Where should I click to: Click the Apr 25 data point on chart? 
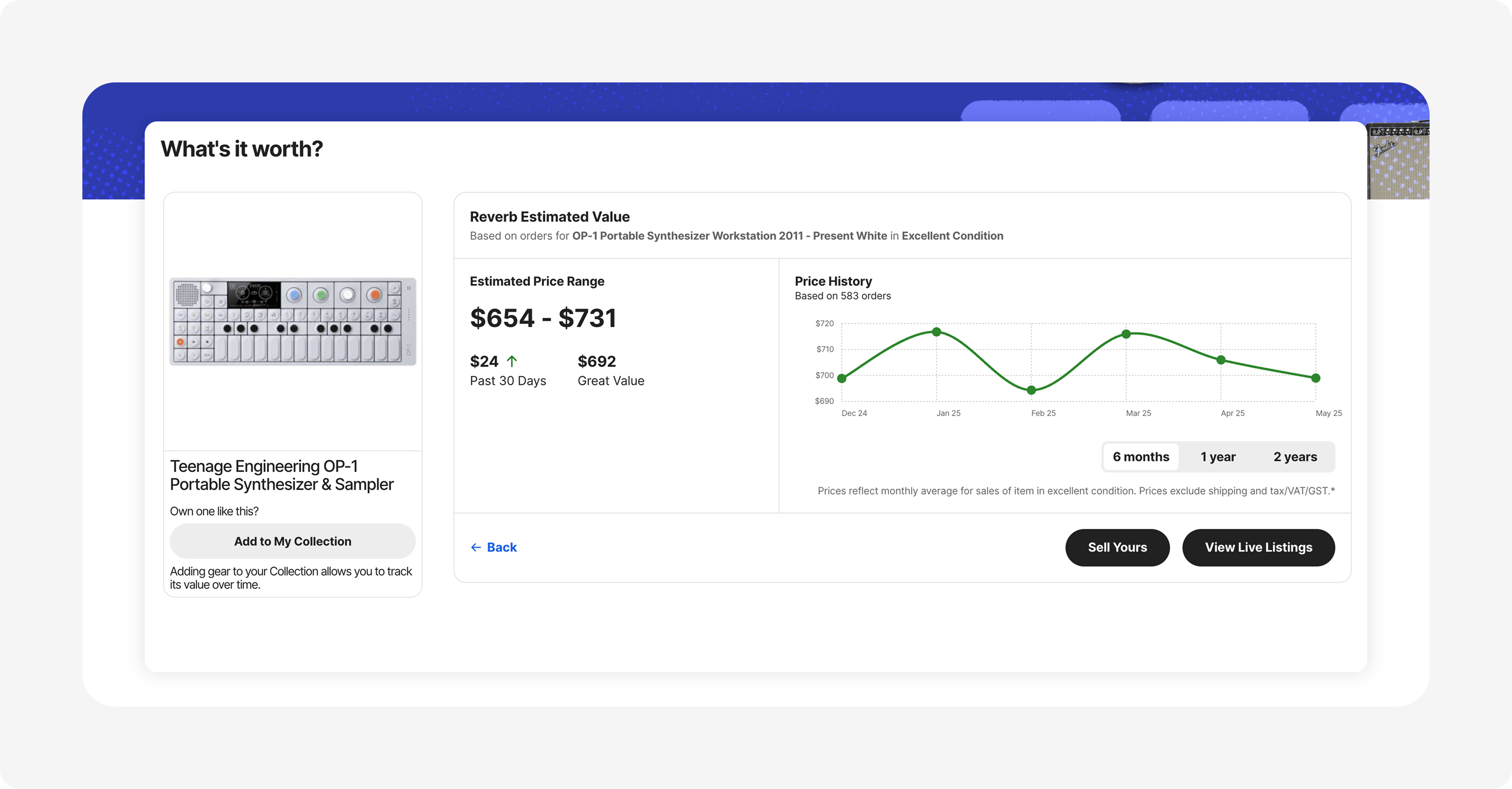pos(1221,360)
